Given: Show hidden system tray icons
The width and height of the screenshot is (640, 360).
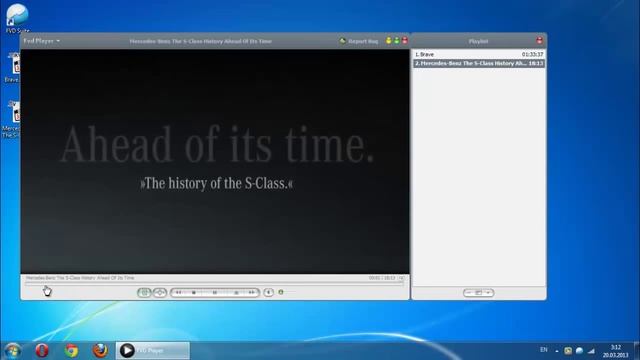Looking at the screenshot, I should click(557, 351).
